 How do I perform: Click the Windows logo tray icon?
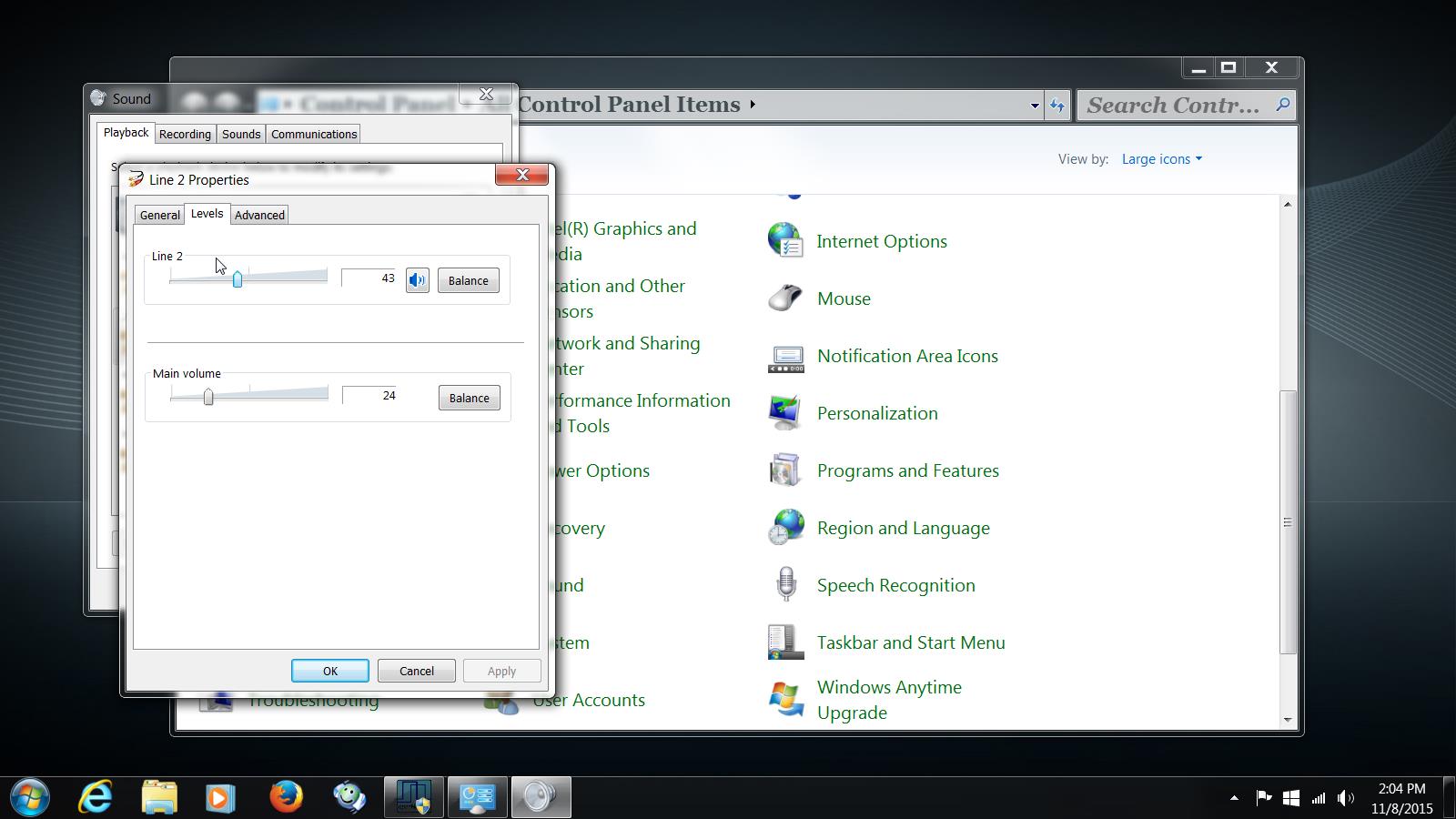[x=1291, y=798]
